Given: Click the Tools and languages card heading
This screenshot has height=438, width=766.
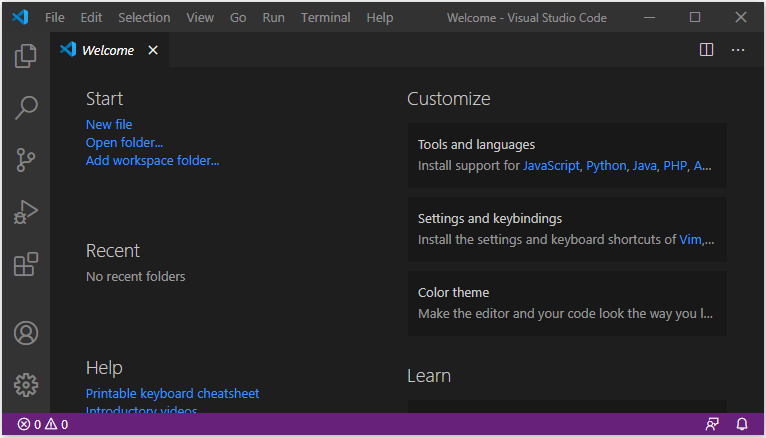Looking at the screenshot, I should pyautogui.click(x=476, y=145).
